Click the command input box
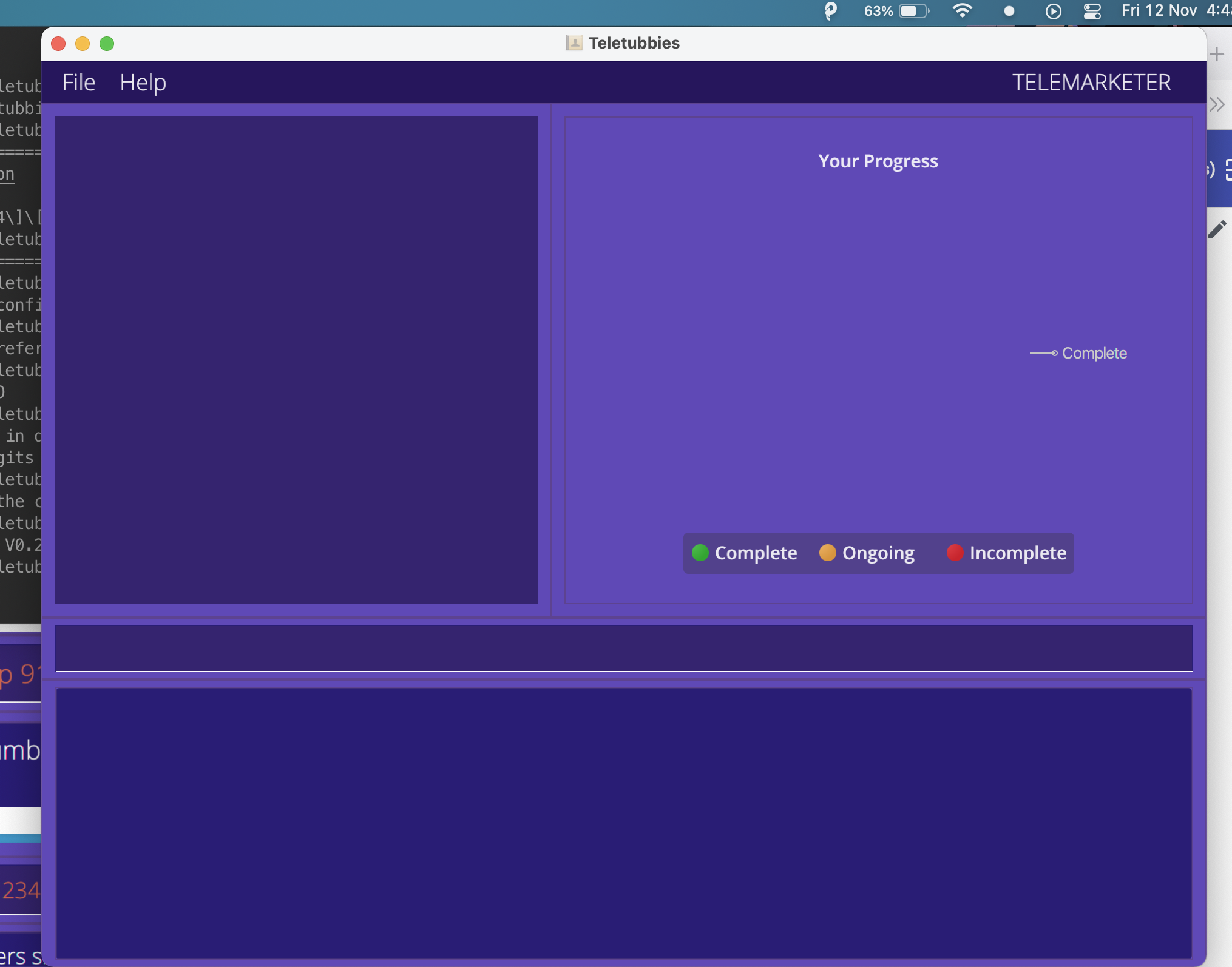 pos(623,648)
